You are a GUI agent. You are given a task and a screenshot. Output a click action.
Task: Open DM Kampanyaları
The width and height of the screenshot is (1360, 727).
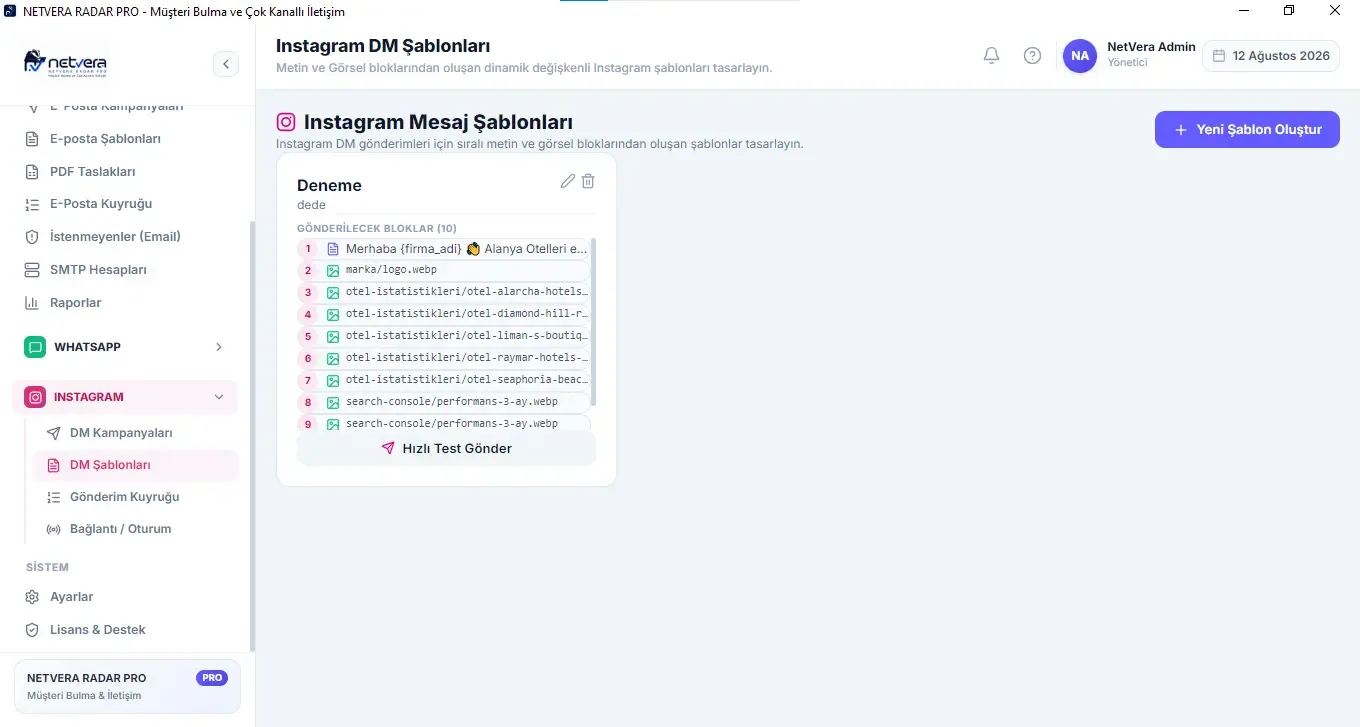(x=136, y=433)
